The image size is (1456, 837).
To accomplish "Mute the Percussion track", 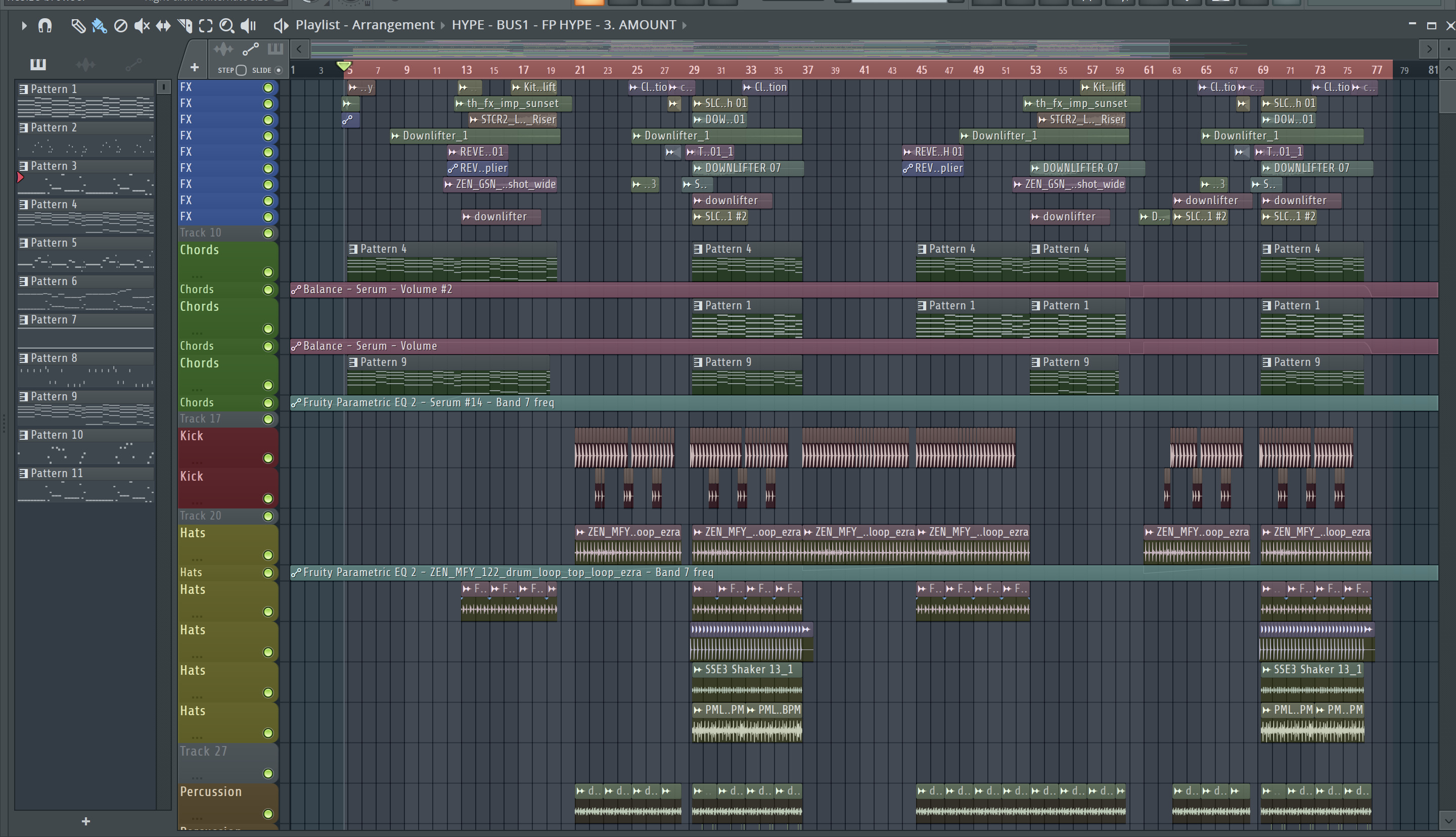I will point(268,814).
